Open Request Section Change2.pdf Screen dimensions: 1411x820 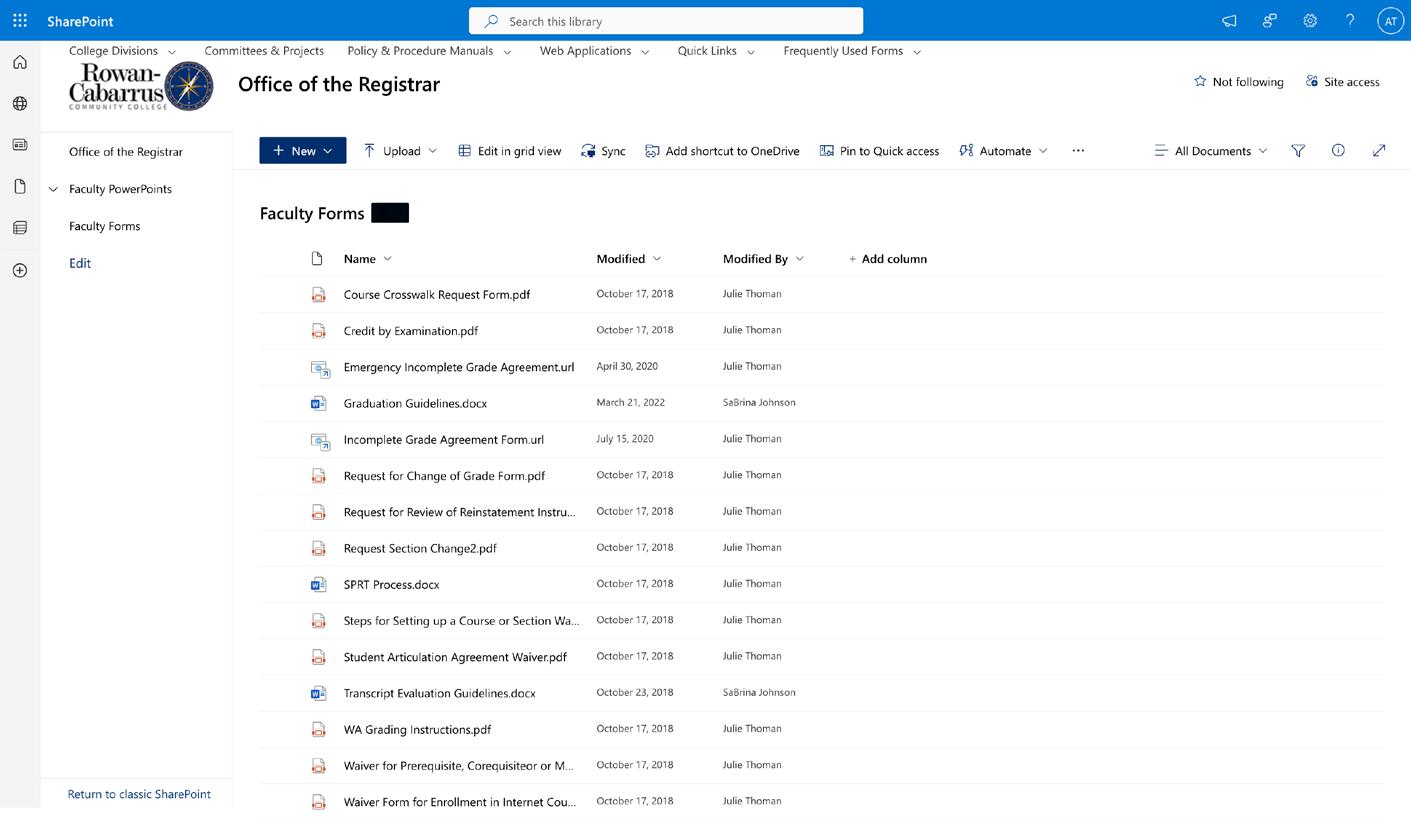pos(420,548)
